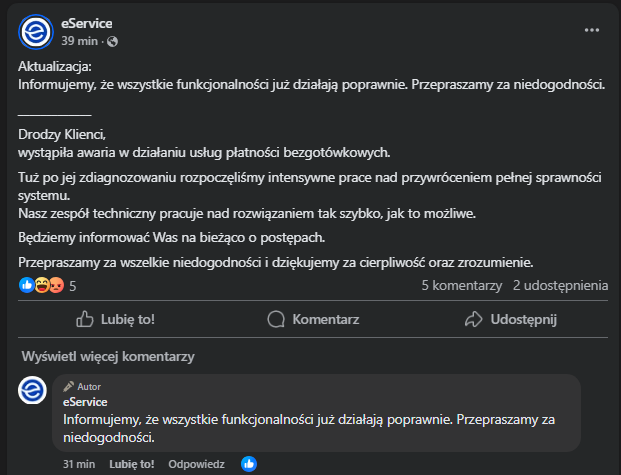Click the Komentarz comment button

(313, 319)
